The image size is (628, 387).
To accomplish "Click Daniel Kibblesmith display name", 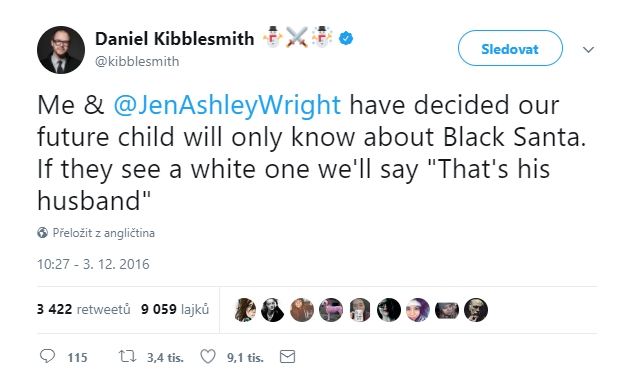I will (175, 39).
